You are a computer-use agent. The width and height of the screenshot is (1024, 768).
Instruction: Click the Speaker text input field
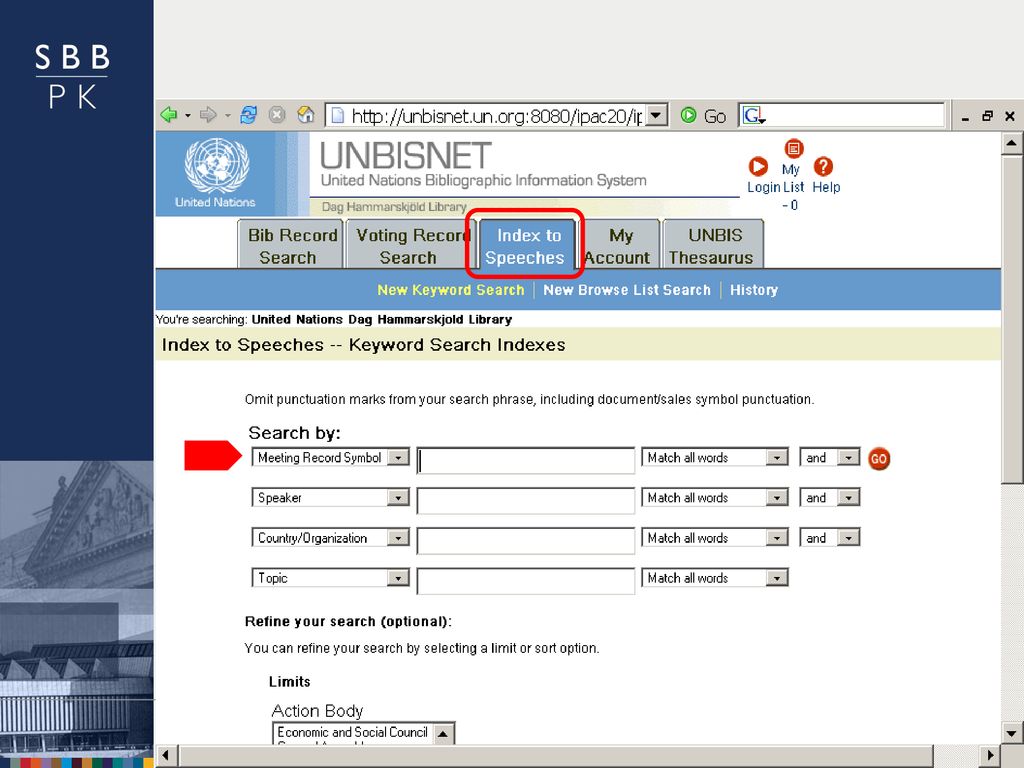point(526,501)
